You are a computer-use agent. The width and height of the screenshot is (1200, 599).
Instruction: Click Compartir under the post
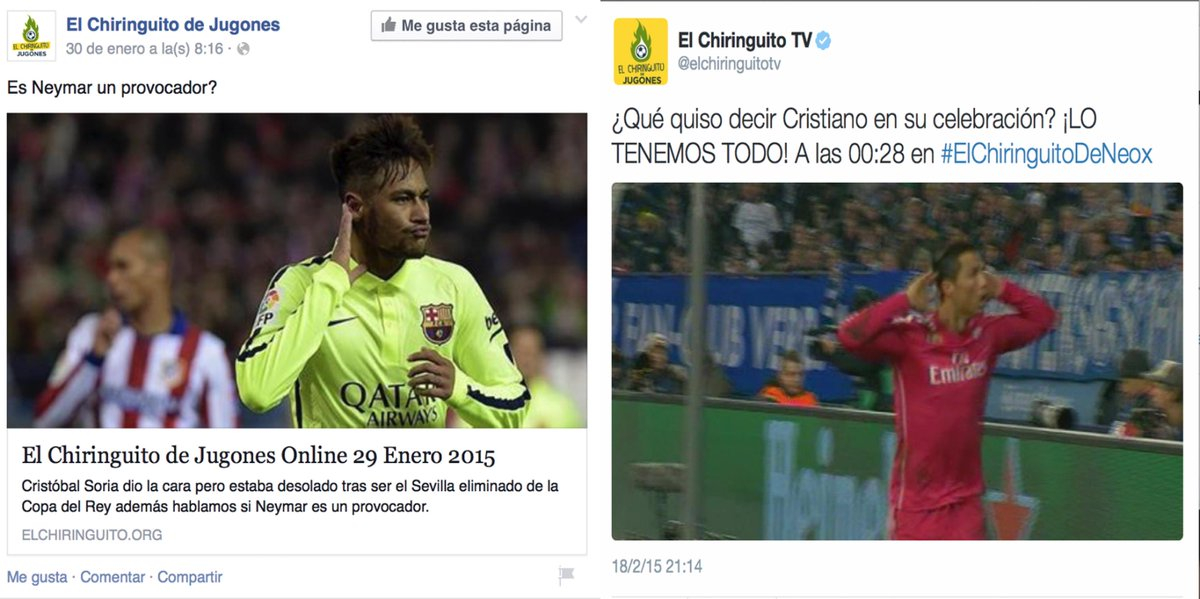tap(190, 577)
